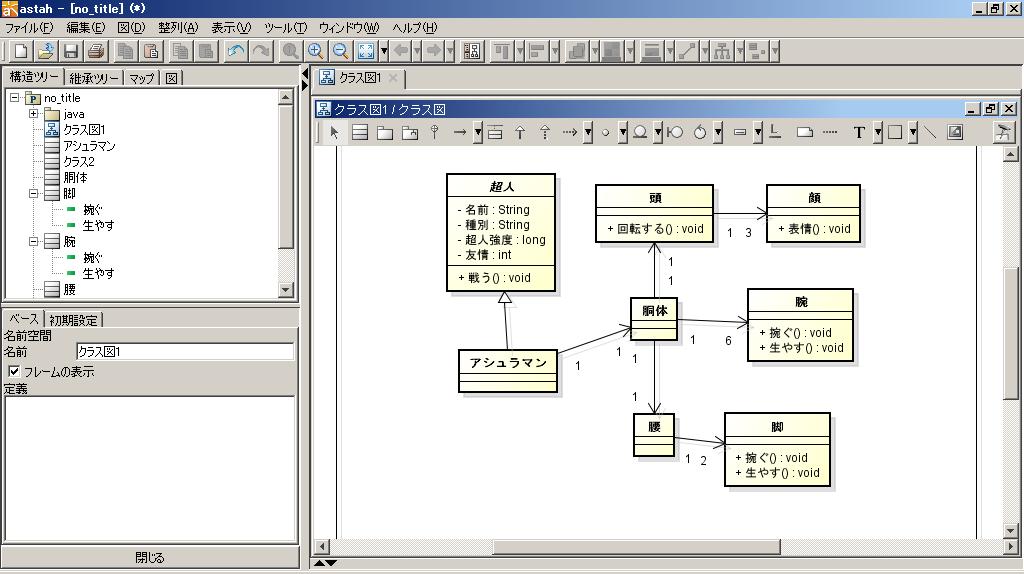
Task: Click the Zoom In magnifier icon
Action: (316, 51)
